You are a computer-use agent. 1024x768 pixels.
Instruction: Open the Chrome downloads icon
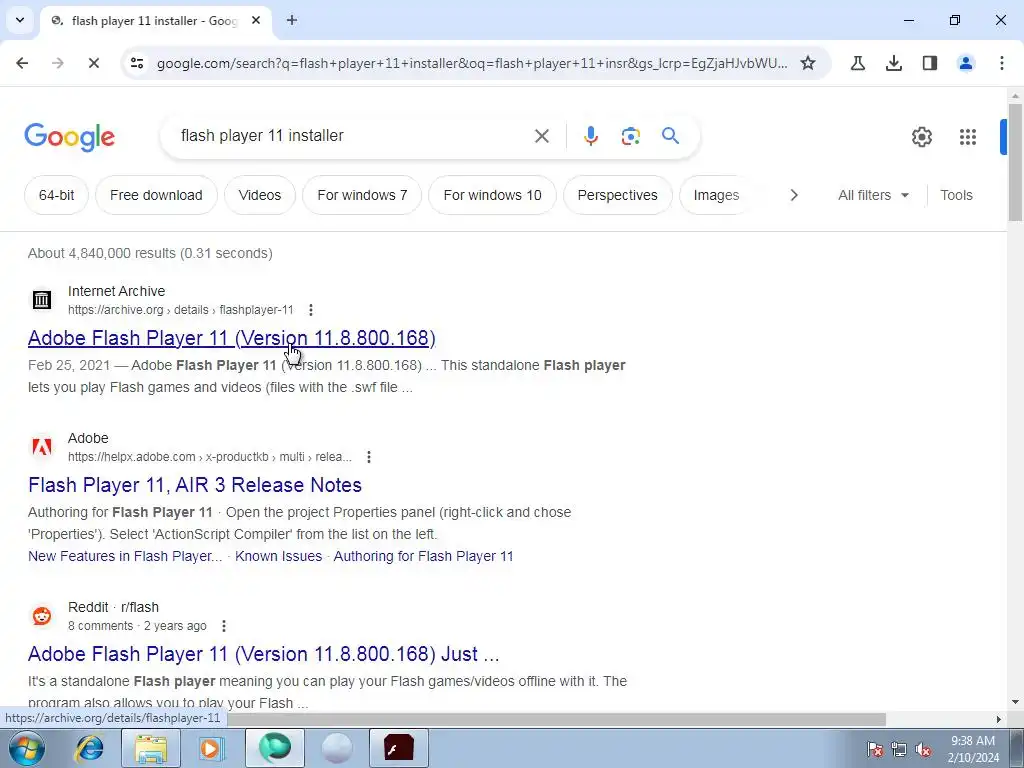[893, 63]
